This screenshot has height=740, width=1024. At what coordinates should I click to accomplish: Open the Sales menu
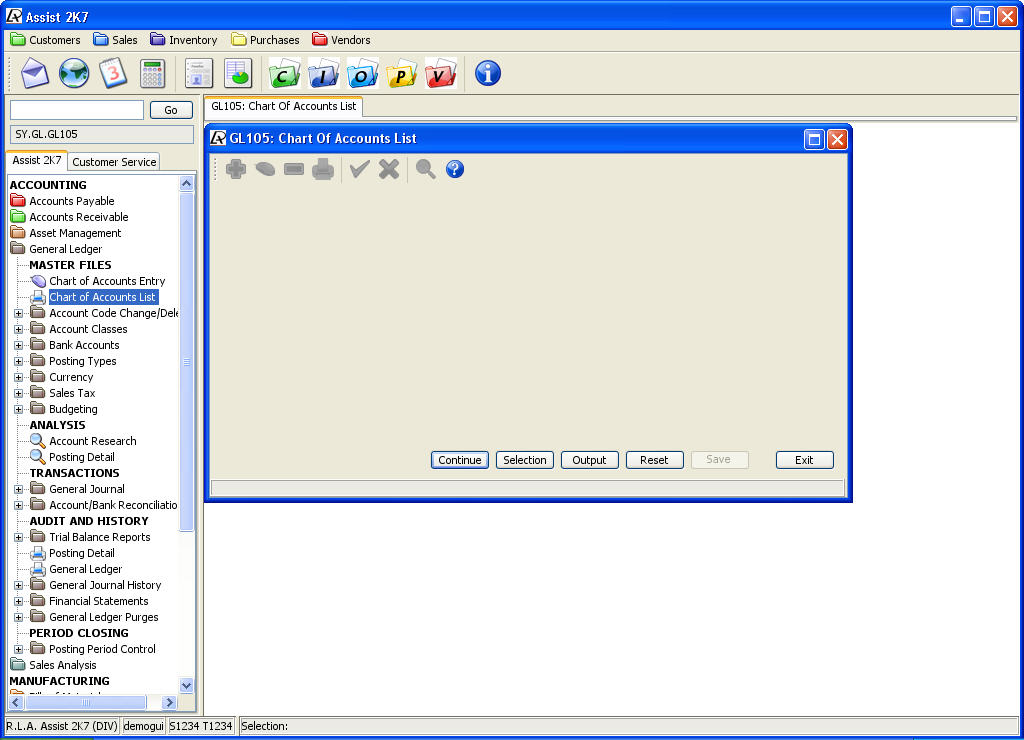coord(115,40)
